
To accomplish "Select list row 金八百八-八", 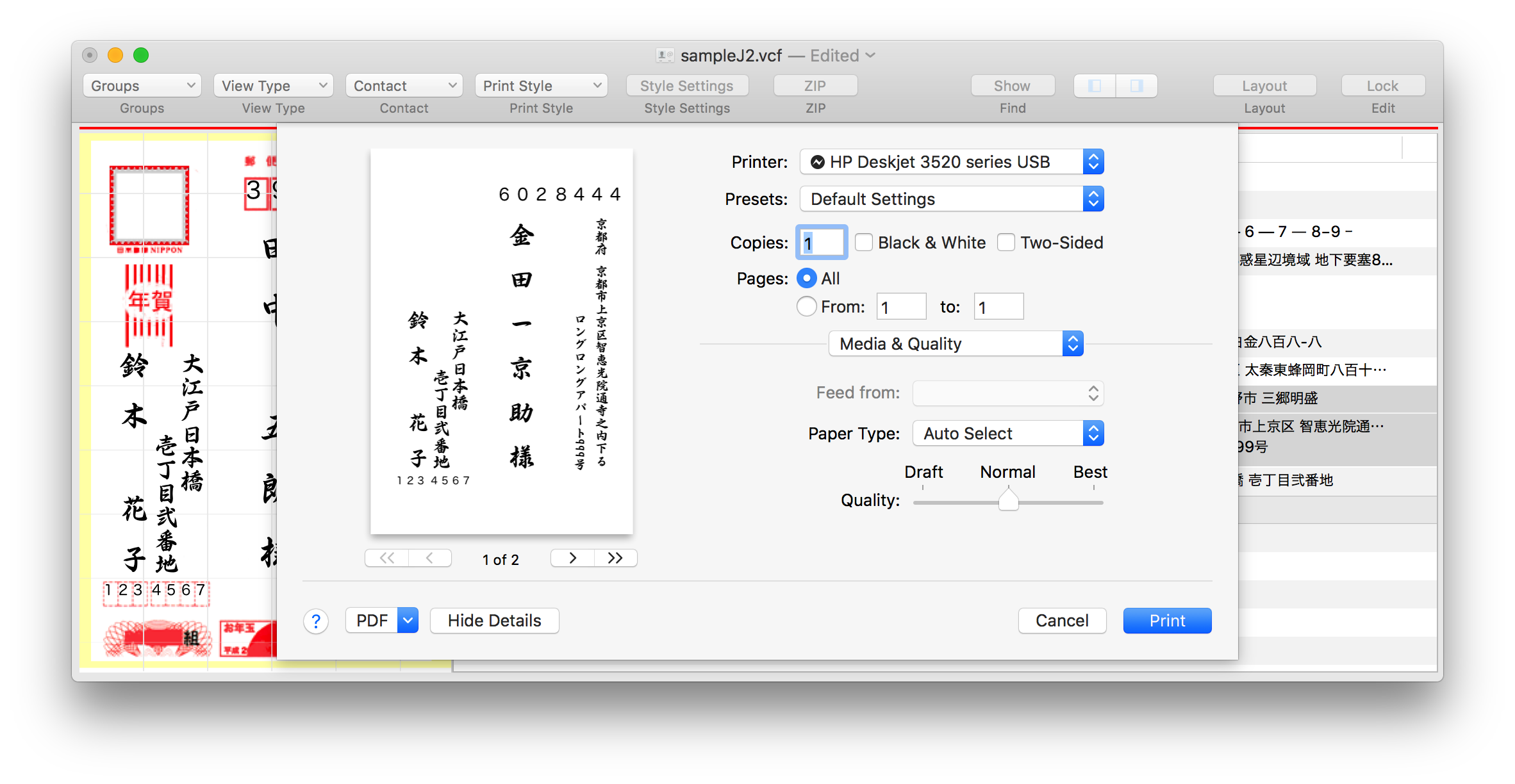I will click(x=1337, y=342).
